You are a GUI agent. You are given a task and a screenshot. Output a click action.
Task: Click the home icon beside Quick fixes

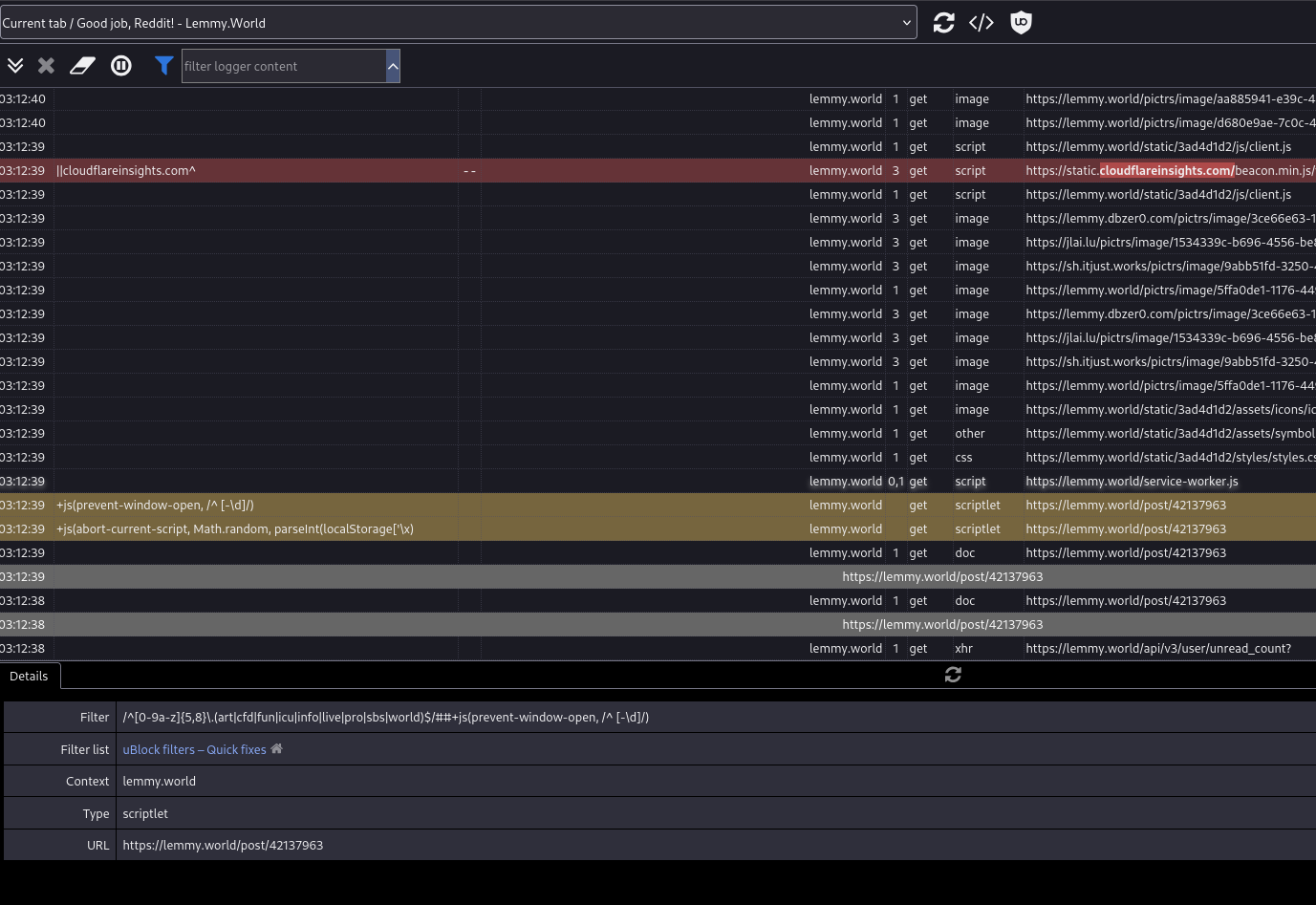[x=277, y=749]
